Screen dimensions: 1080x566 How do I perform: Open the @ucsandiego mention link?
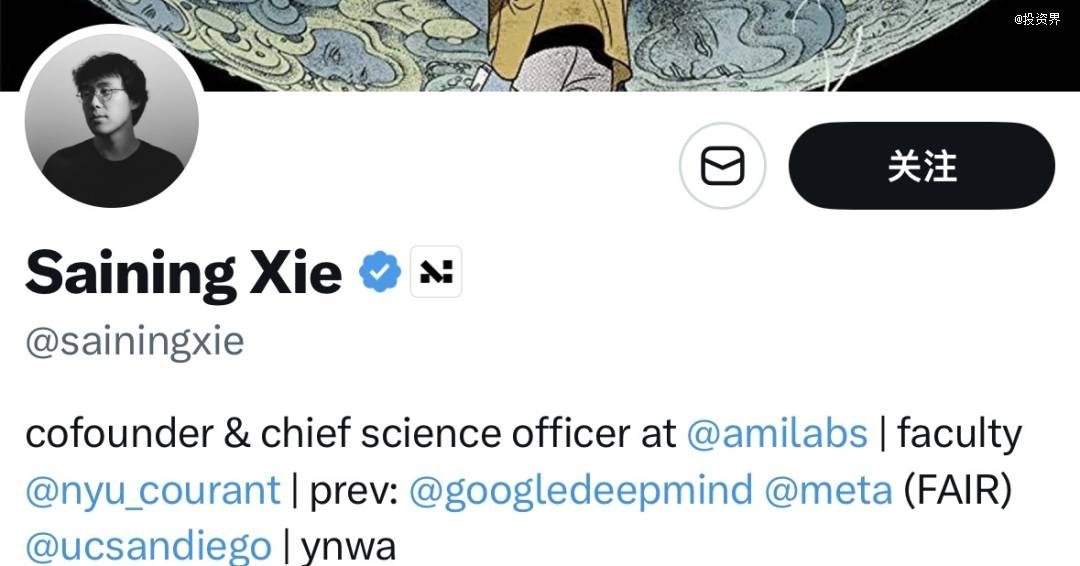tap(148, 547)
